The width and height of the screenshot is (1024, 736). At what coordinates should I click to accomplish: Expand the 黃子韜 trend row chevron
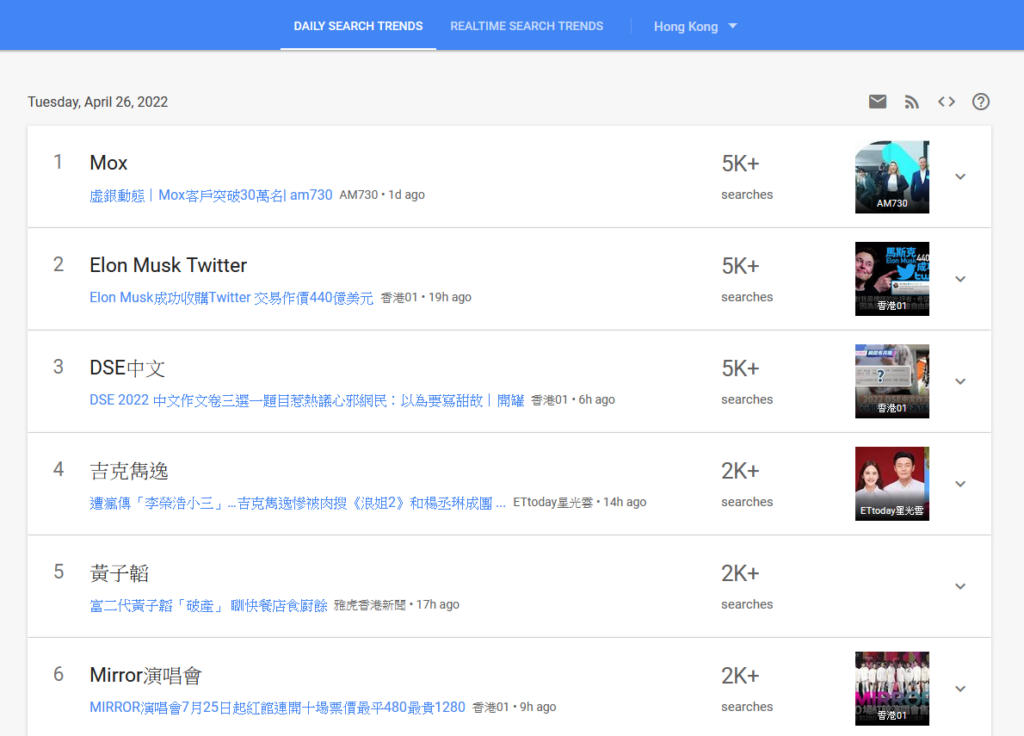pyautogui.click(x=960, y=586)
